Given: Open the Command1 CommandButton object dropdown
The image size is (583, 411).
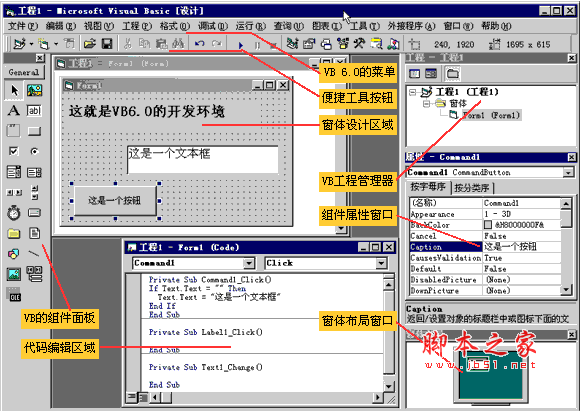Looking at the screenshot, I should (x=568, y=173).
